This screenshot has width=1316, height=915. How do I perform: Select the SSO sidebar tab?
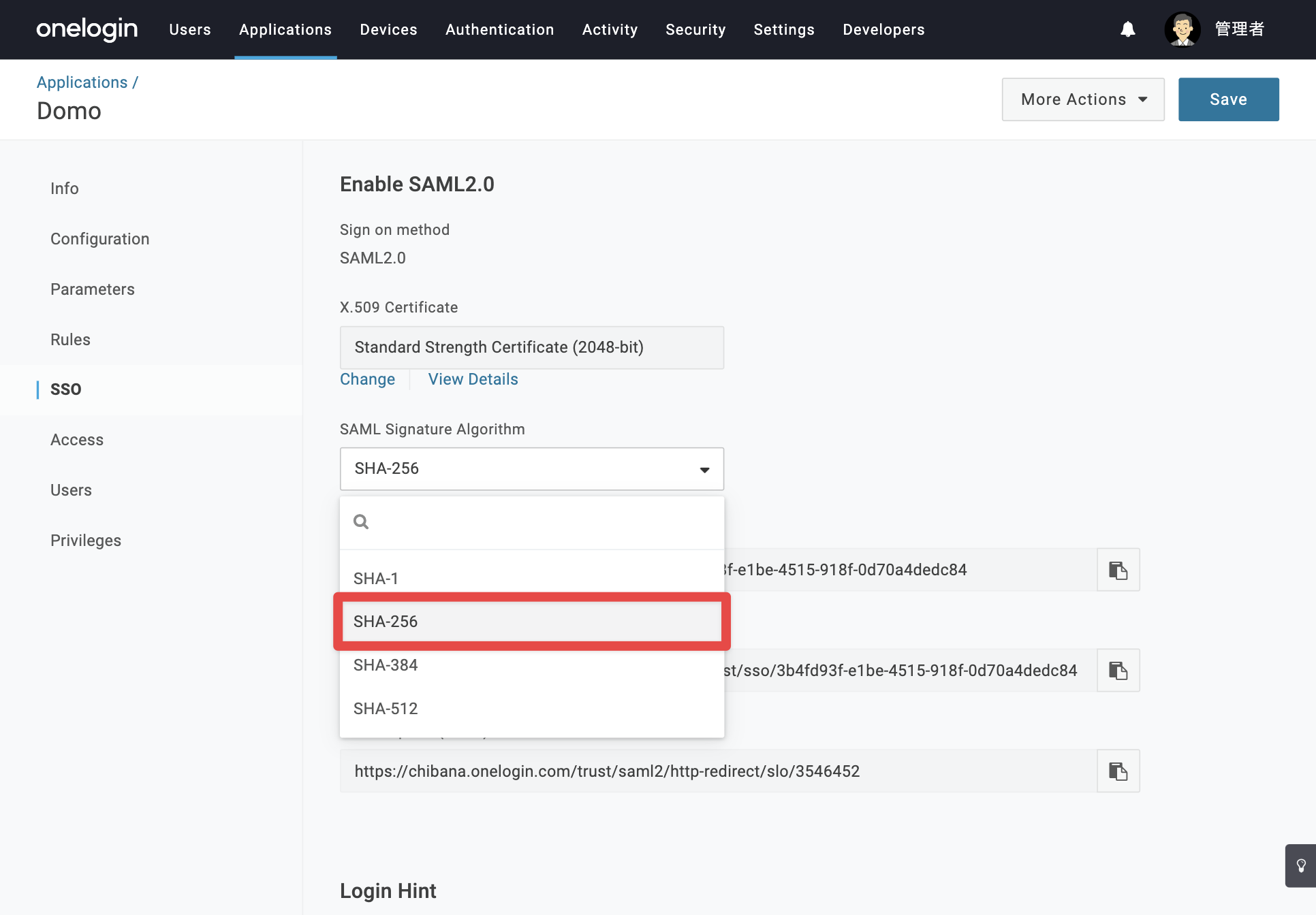(x=66, y=389)
